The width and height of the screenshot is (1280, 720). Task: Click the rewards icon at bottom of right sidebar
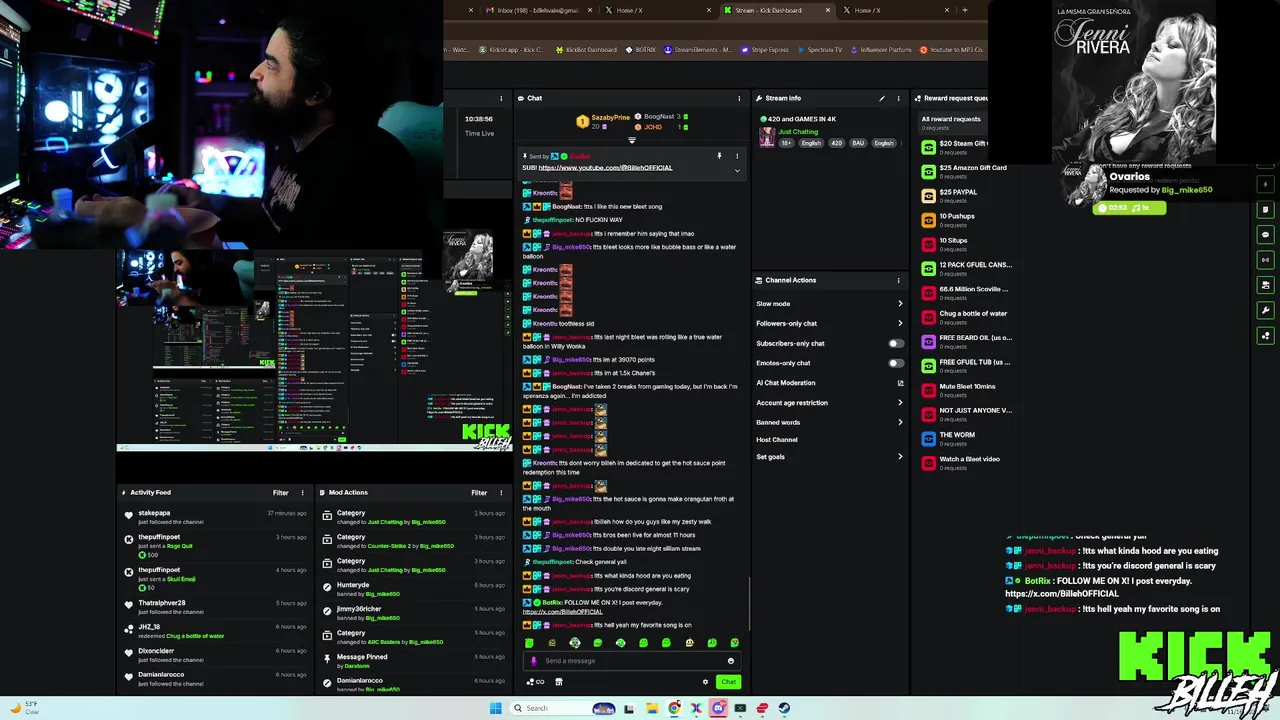pos(1266,336)
